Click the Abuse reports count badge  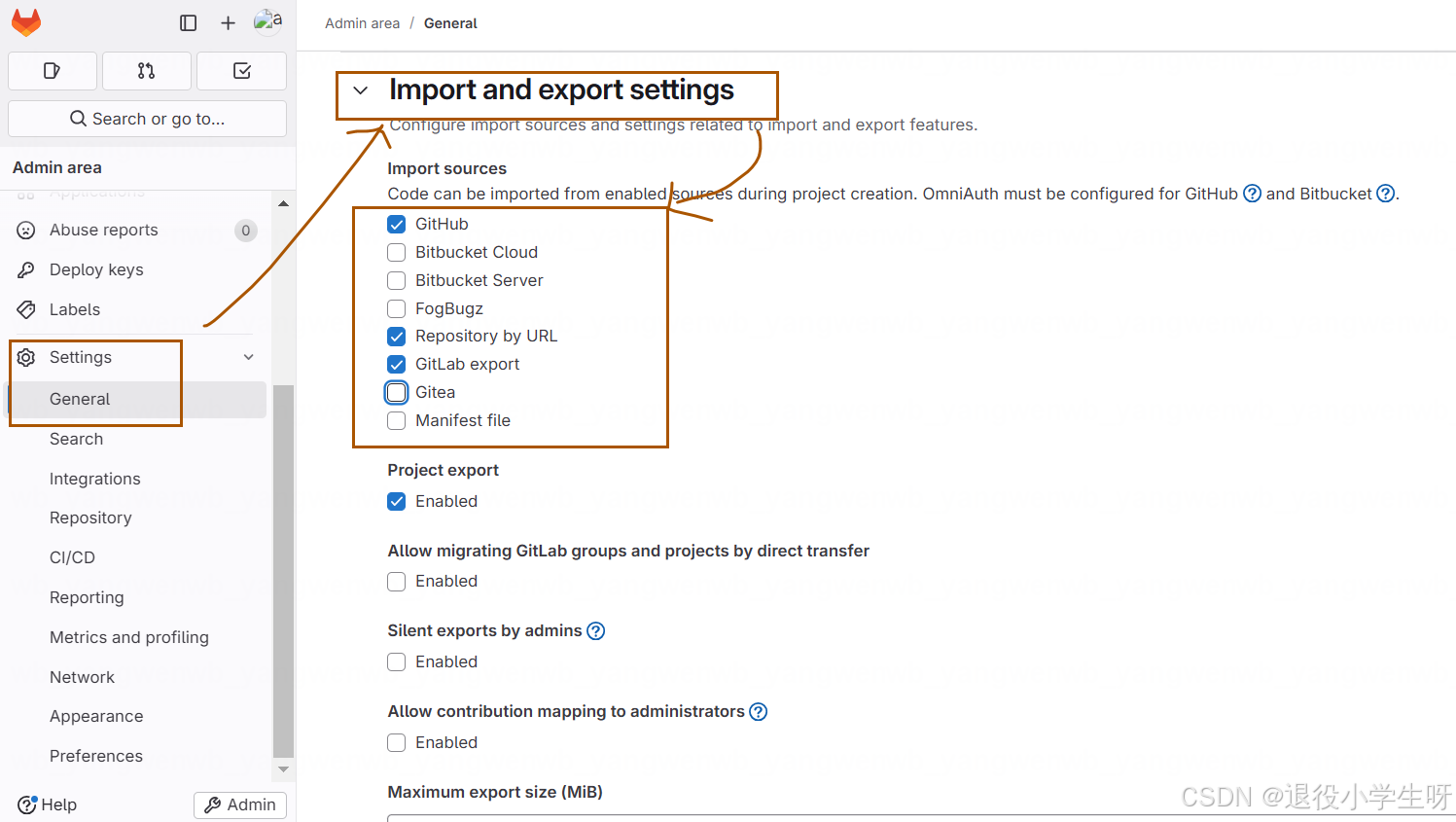tap(245, 231)
